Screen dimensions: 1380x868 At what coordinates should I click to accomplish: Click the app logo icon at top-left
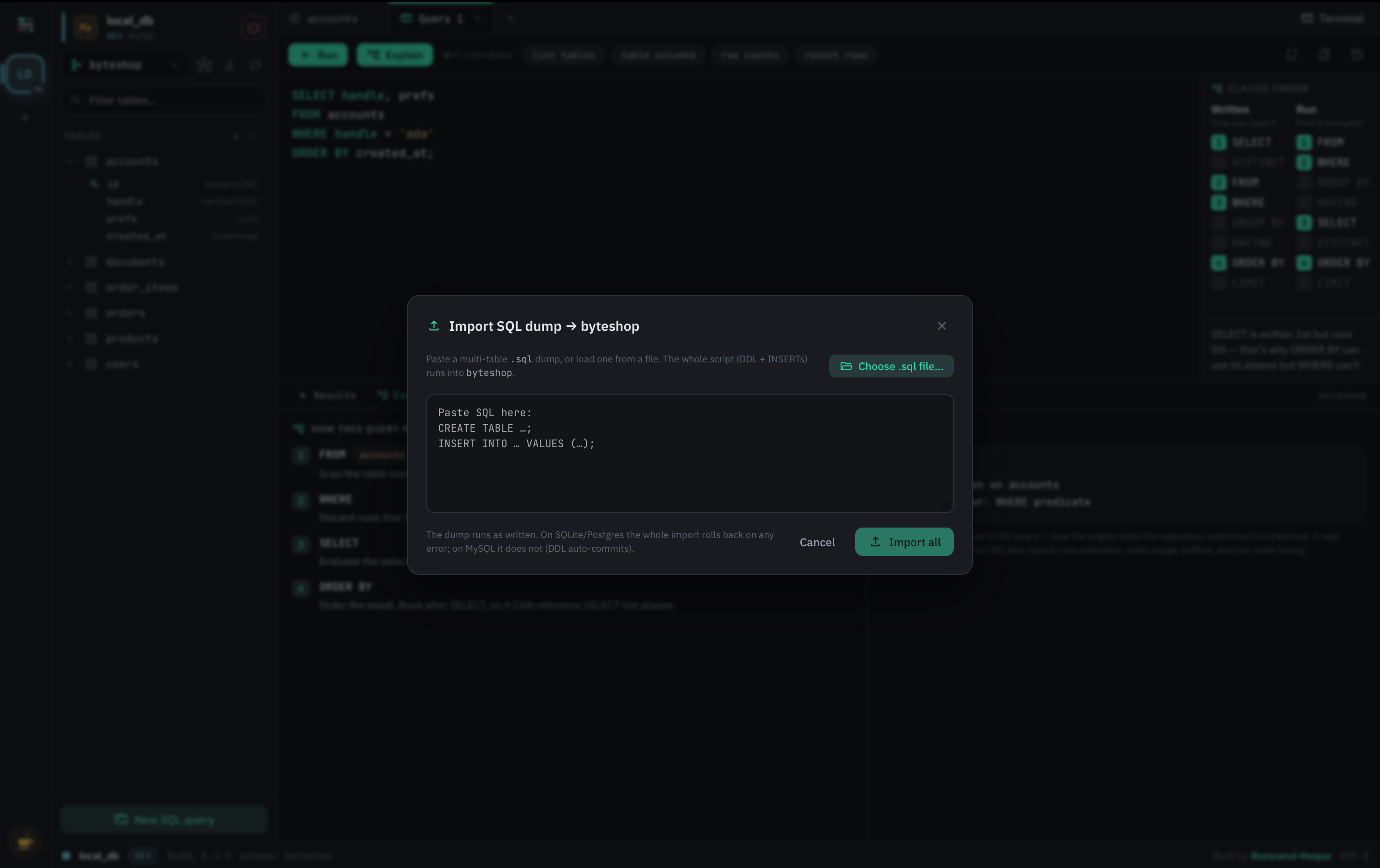tap(25, 24)
